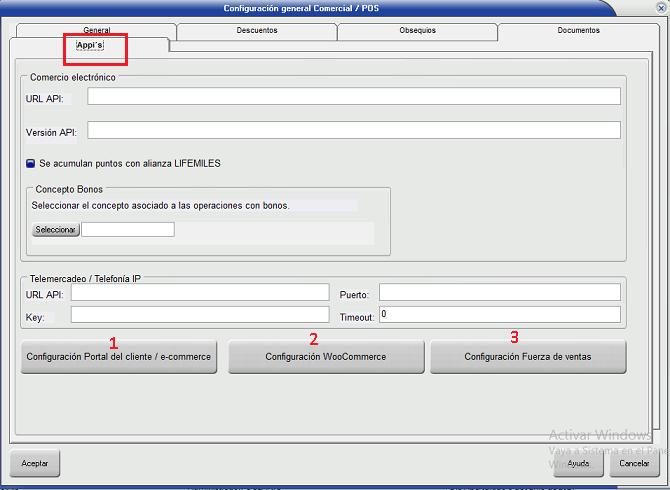
Task: Focus the Comercio electrónico URL API field
Action: (x=353, y=97)
